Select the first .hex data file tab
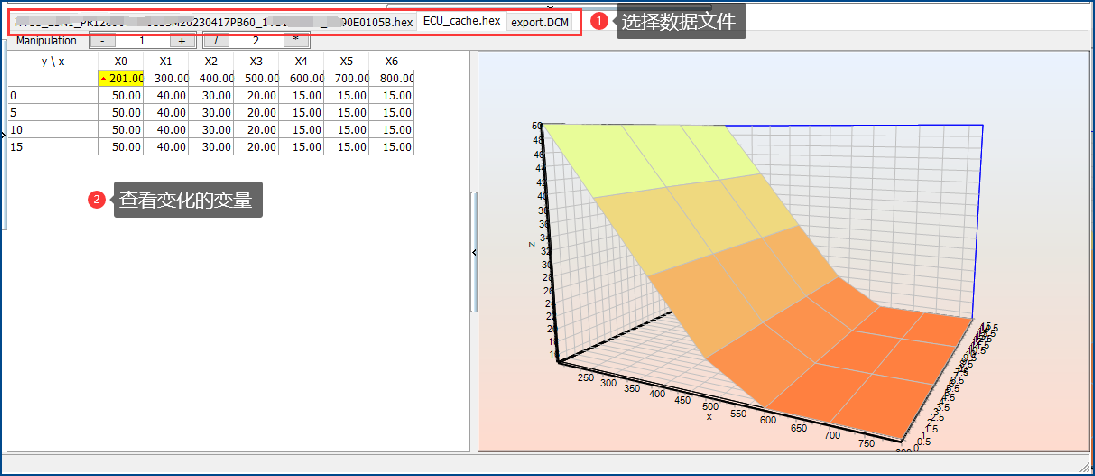Image resolution: width=1095 pixels, height=476 pixels. pyautogui.click(x=214, y=22)
